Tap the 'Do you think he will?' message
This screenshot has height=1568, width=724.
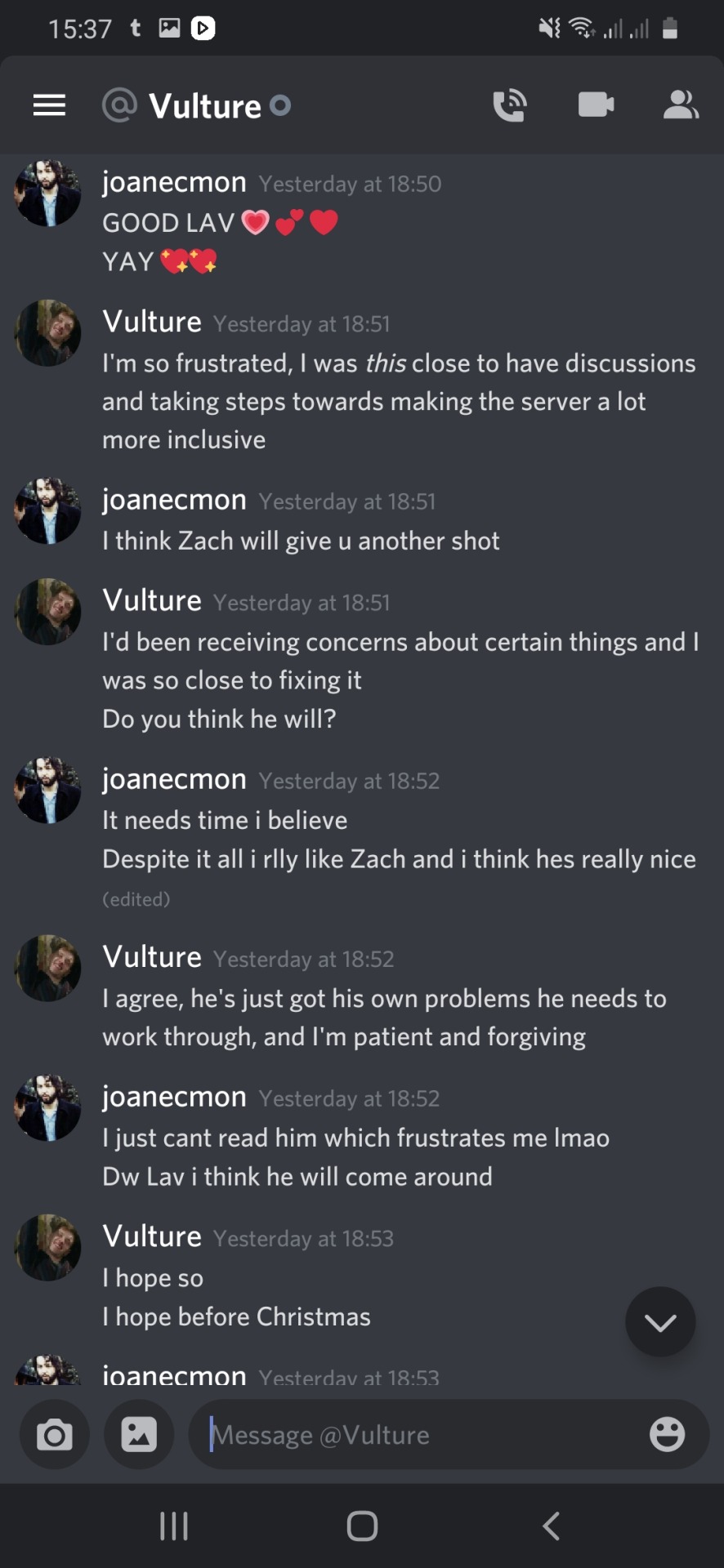[219, 719]
